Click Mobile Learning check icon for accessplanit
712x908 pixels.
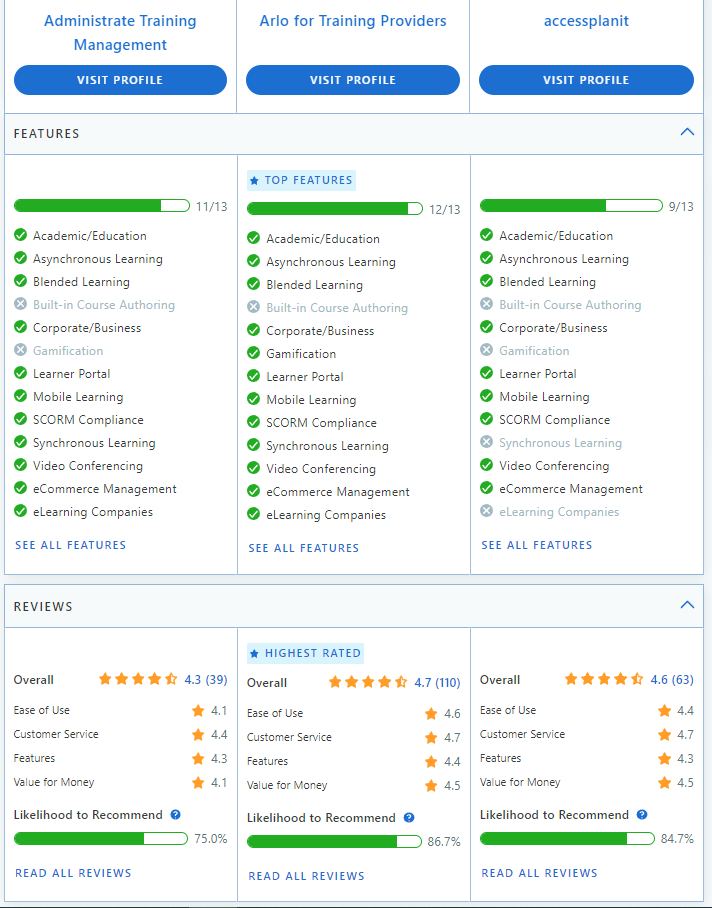[486, 396]
